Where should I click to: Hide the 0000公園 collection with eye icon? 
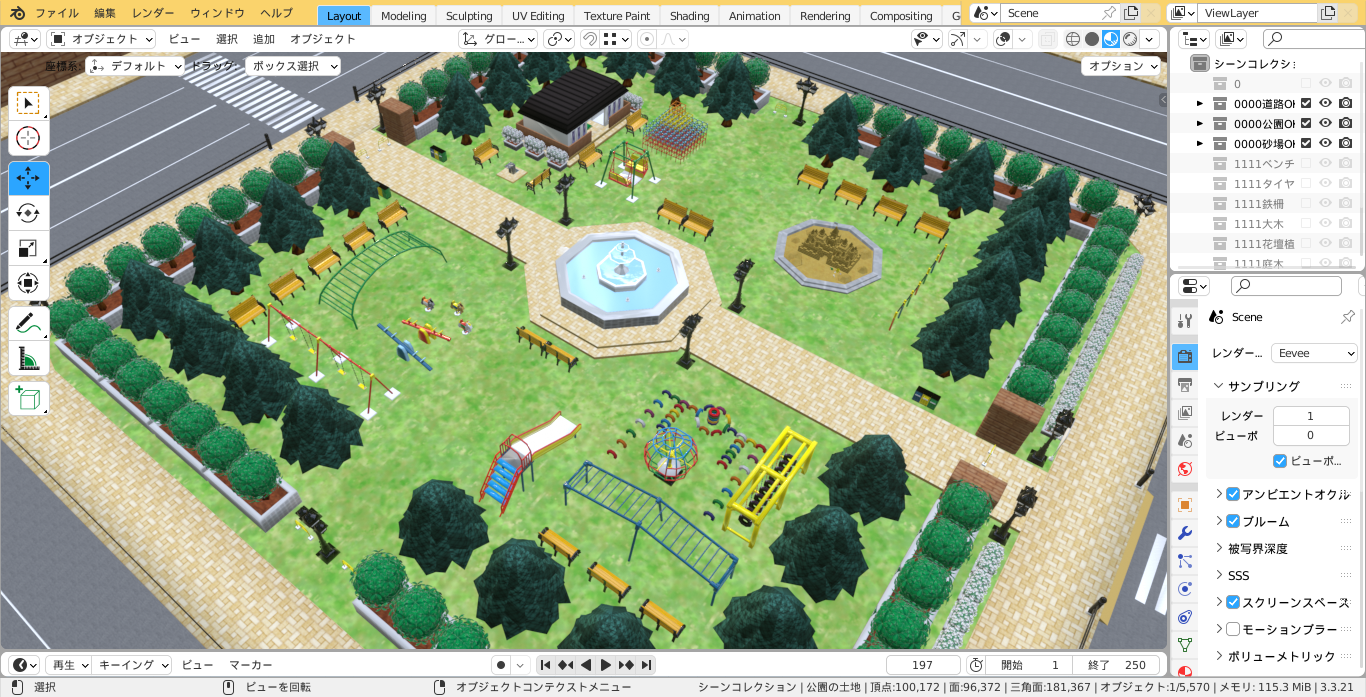point(1326,123)
